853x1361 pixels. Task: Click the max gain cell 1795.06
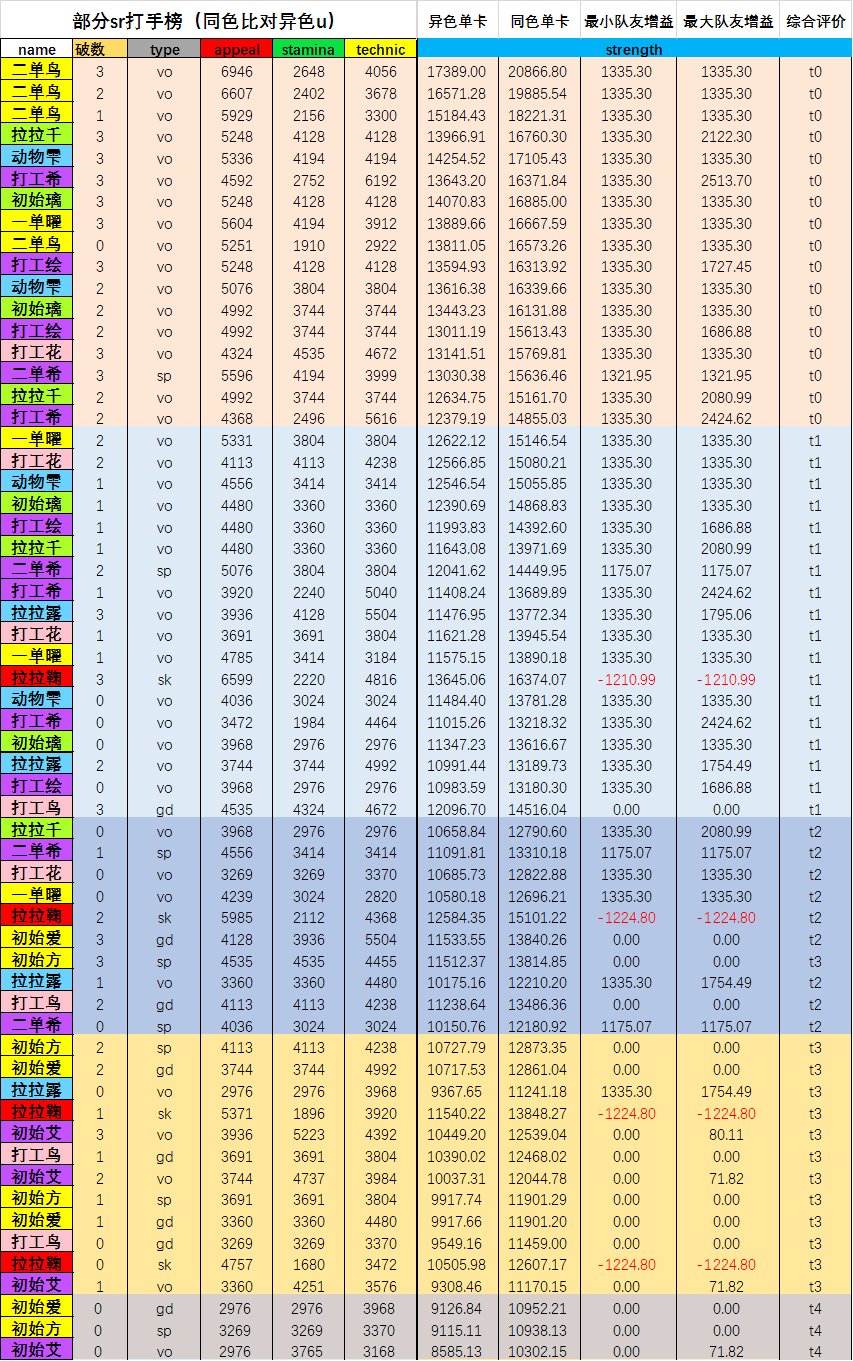(727, 613)
